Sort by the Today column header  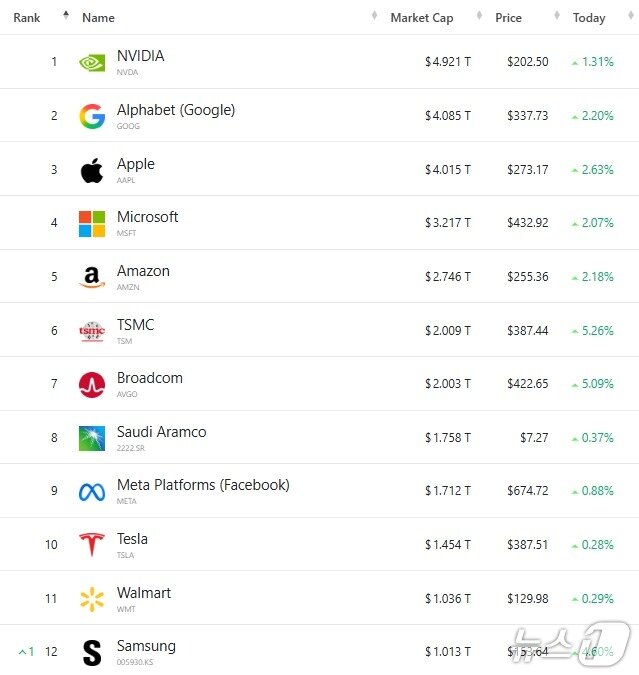click(589, 18)
